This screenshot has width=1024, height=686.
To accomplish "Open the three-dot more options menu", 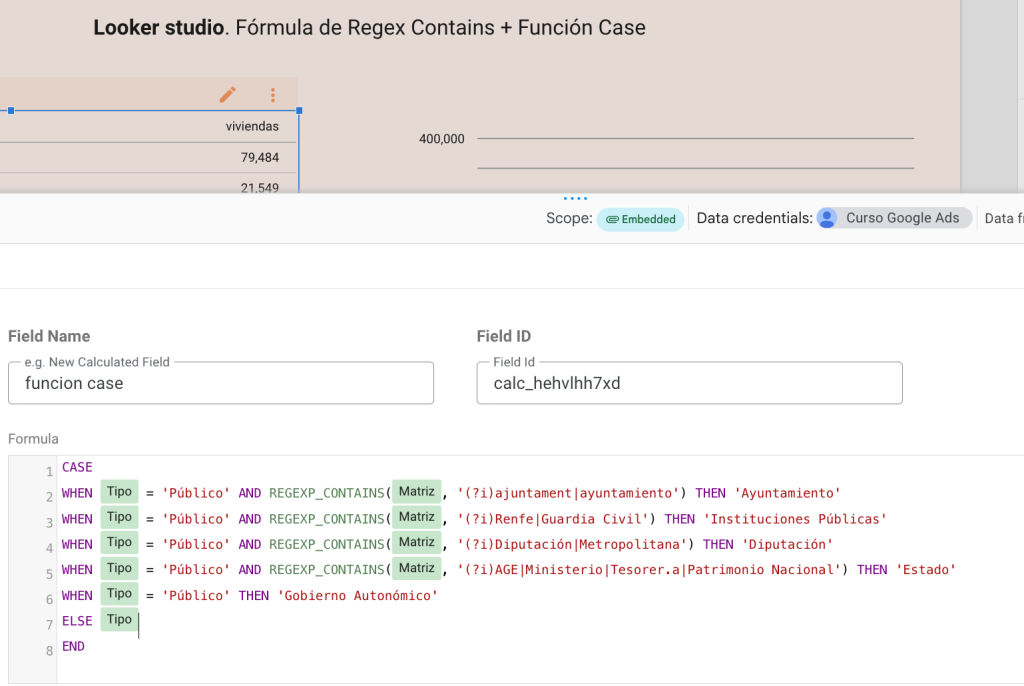I will coord(273,95).
